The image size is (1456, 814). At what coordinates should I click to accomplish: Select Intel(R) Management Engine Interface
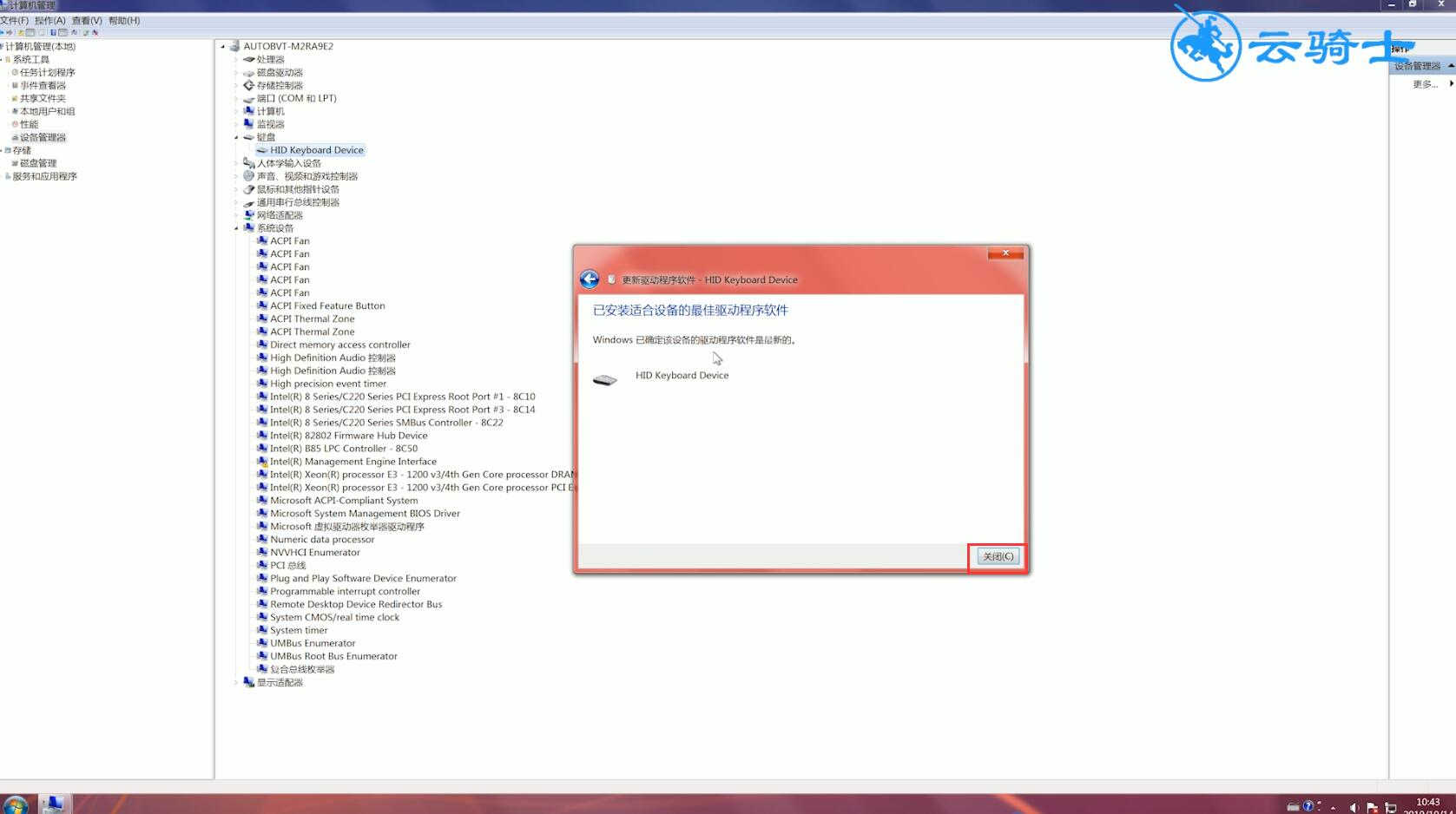point(353,462)
